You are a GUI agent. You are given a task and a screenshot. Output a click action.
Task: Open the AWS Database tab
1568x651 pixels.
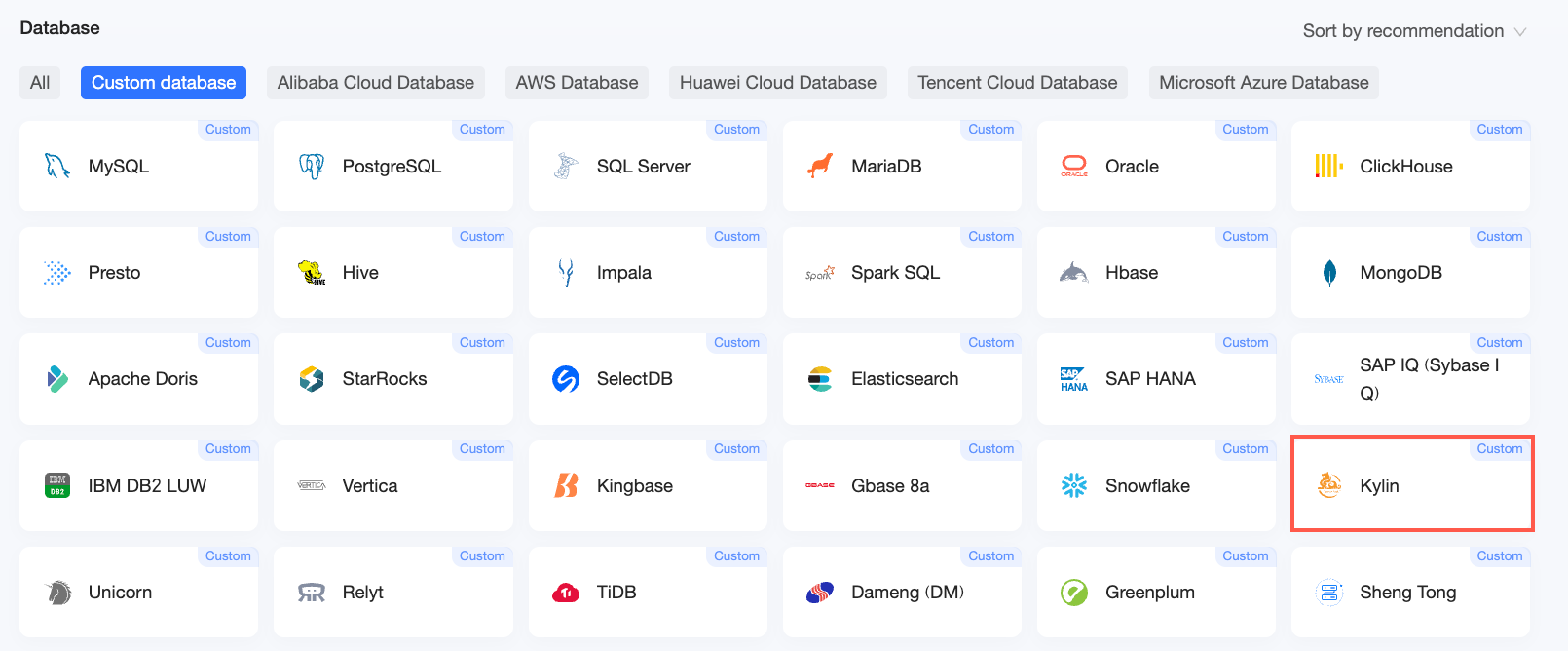click(x=577, y=83)
